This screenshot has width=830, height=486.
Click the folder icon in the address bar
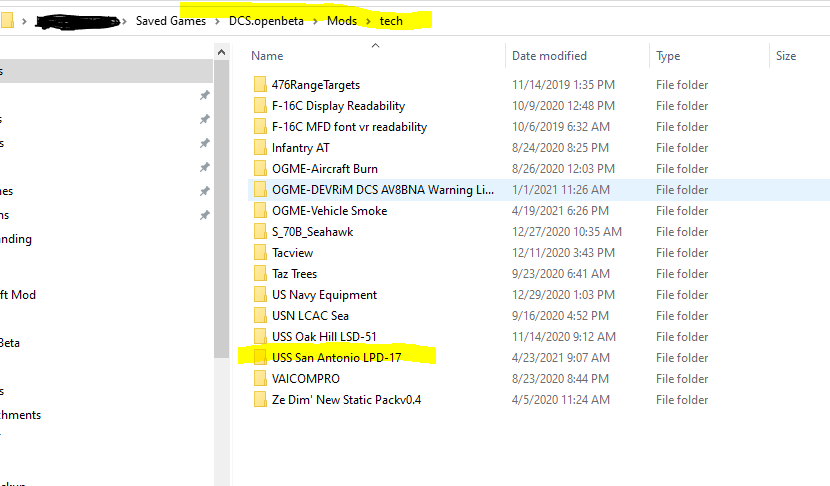pos(7,21)
